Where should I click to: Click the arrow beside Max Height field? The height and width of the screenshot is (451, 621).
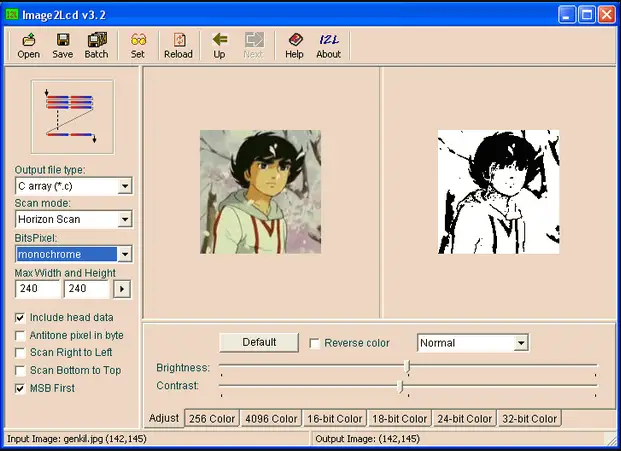[122, 289]
